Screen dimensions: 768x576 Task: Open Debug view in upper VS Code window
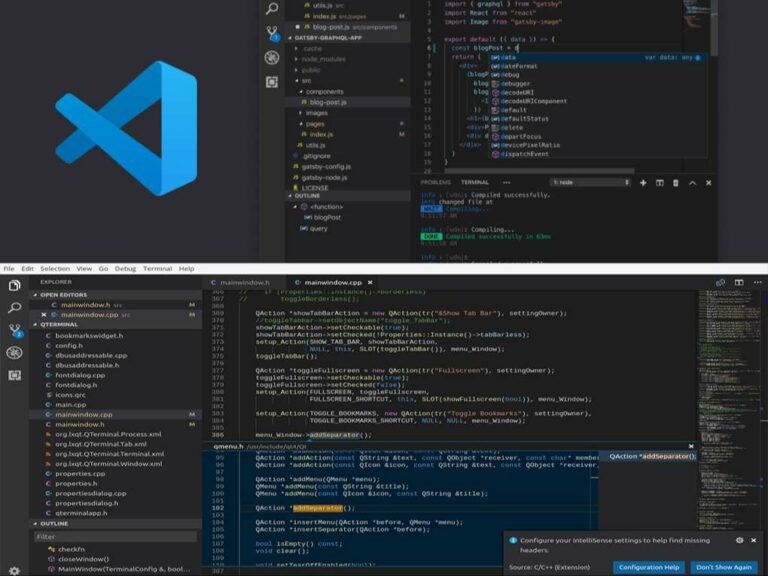(x=272, y=57)
